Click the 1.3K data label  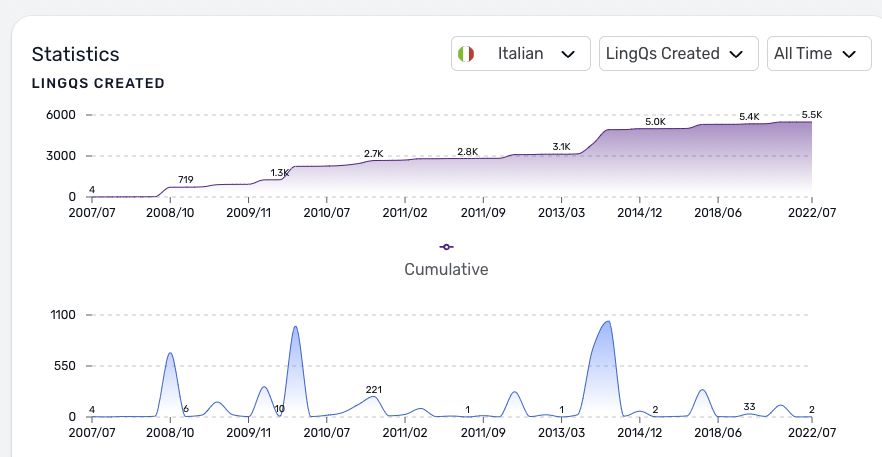(280, 172)
